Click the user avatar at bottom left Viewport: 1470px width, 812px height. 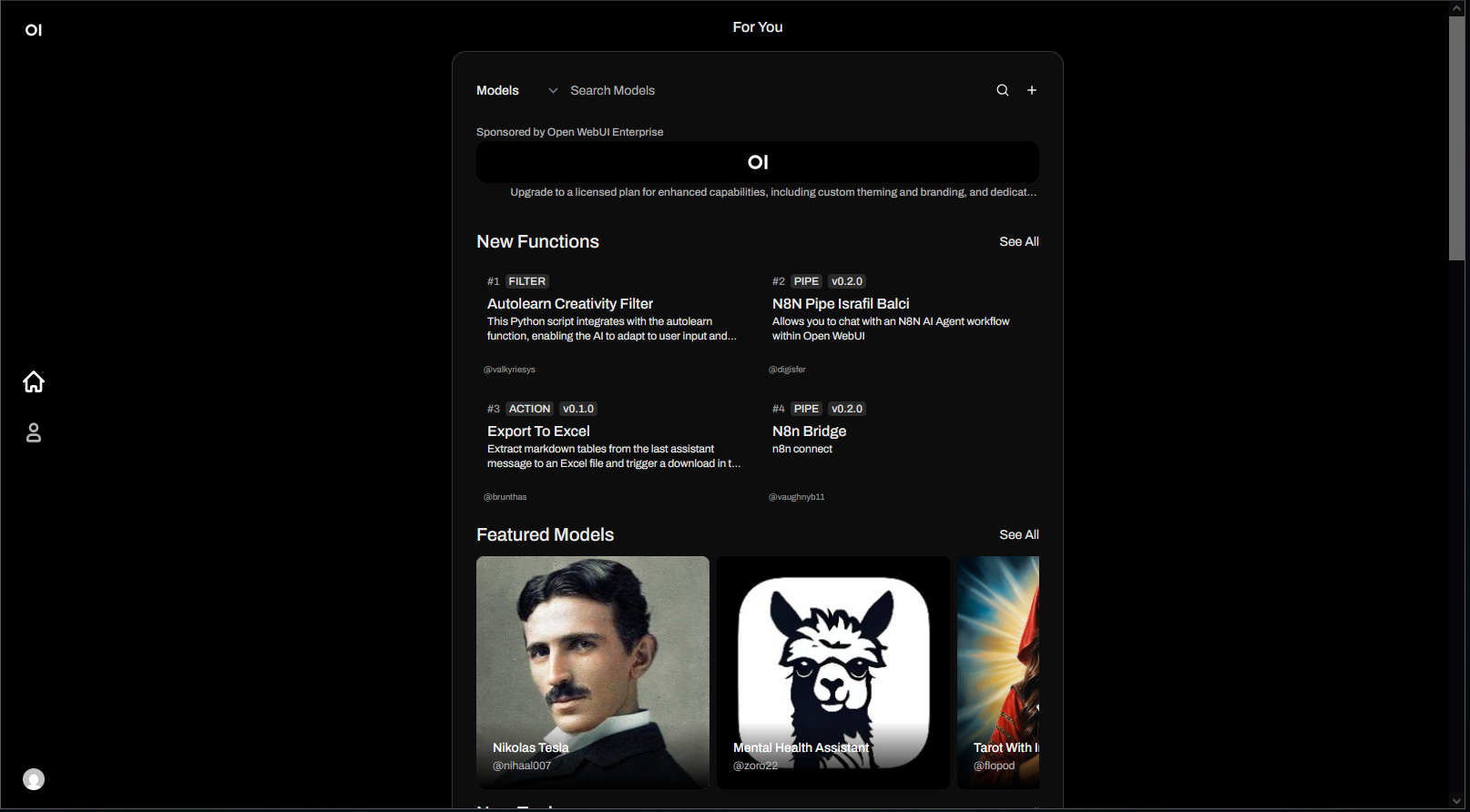tap(34, 779)
